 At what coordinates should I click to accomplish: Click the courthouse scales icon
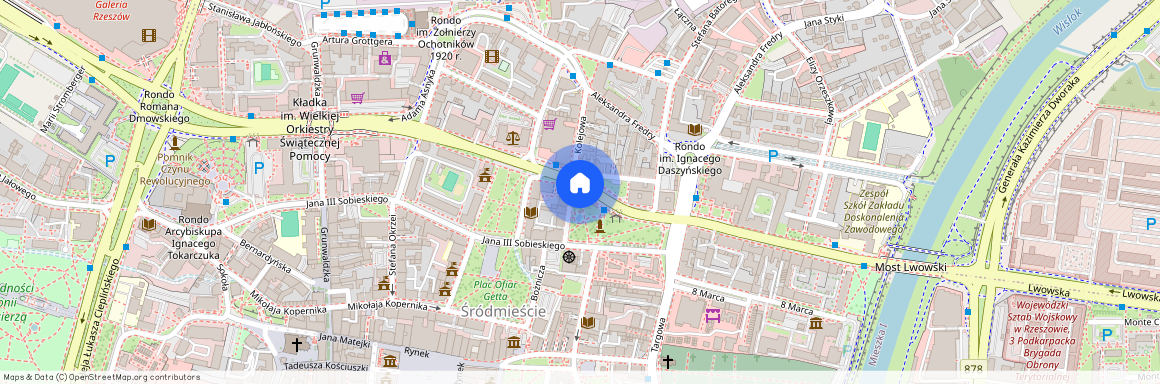(x=512, y=137)
